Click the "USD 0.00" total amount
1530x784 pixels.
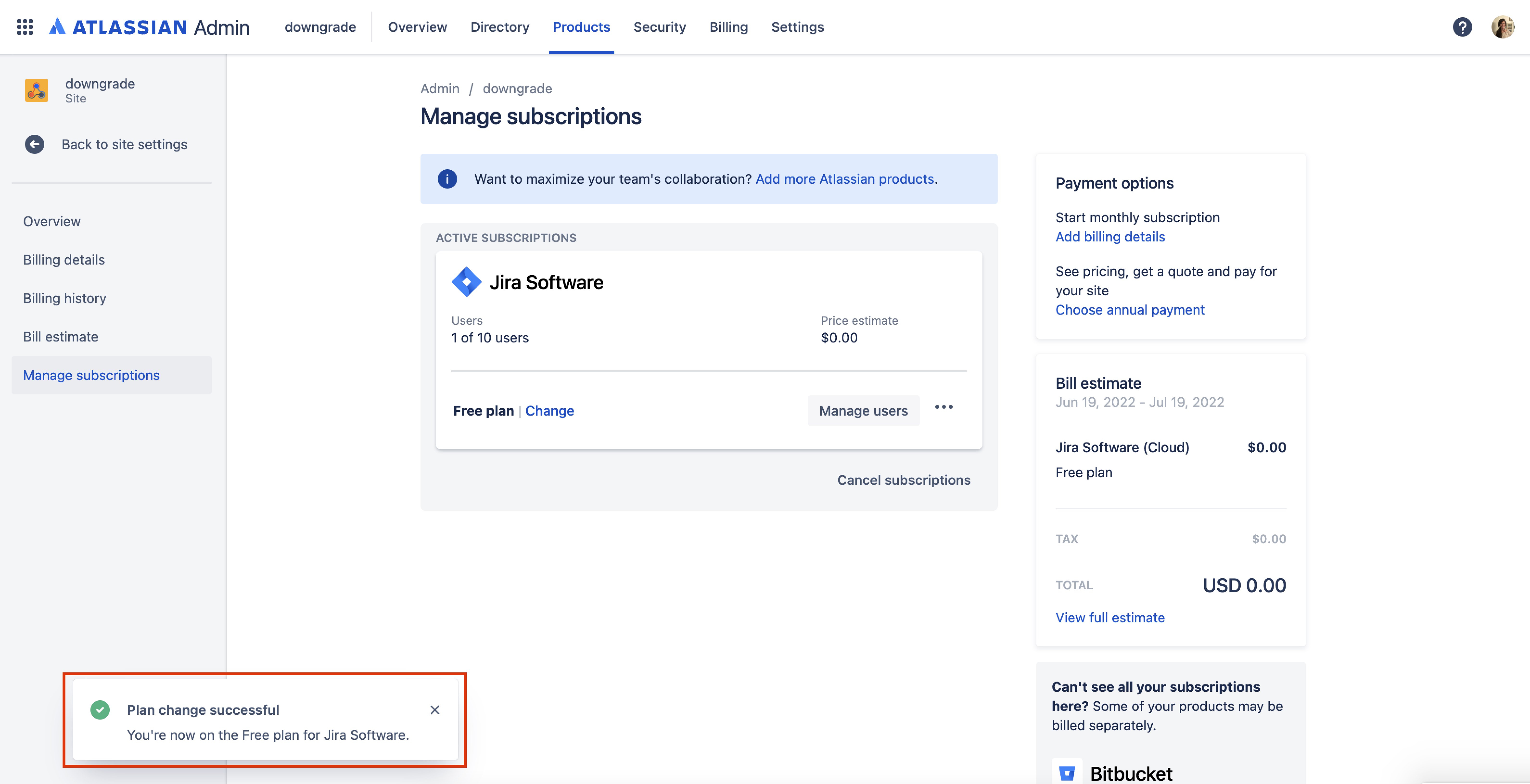pyautogui.click(x=1244, y=585)
